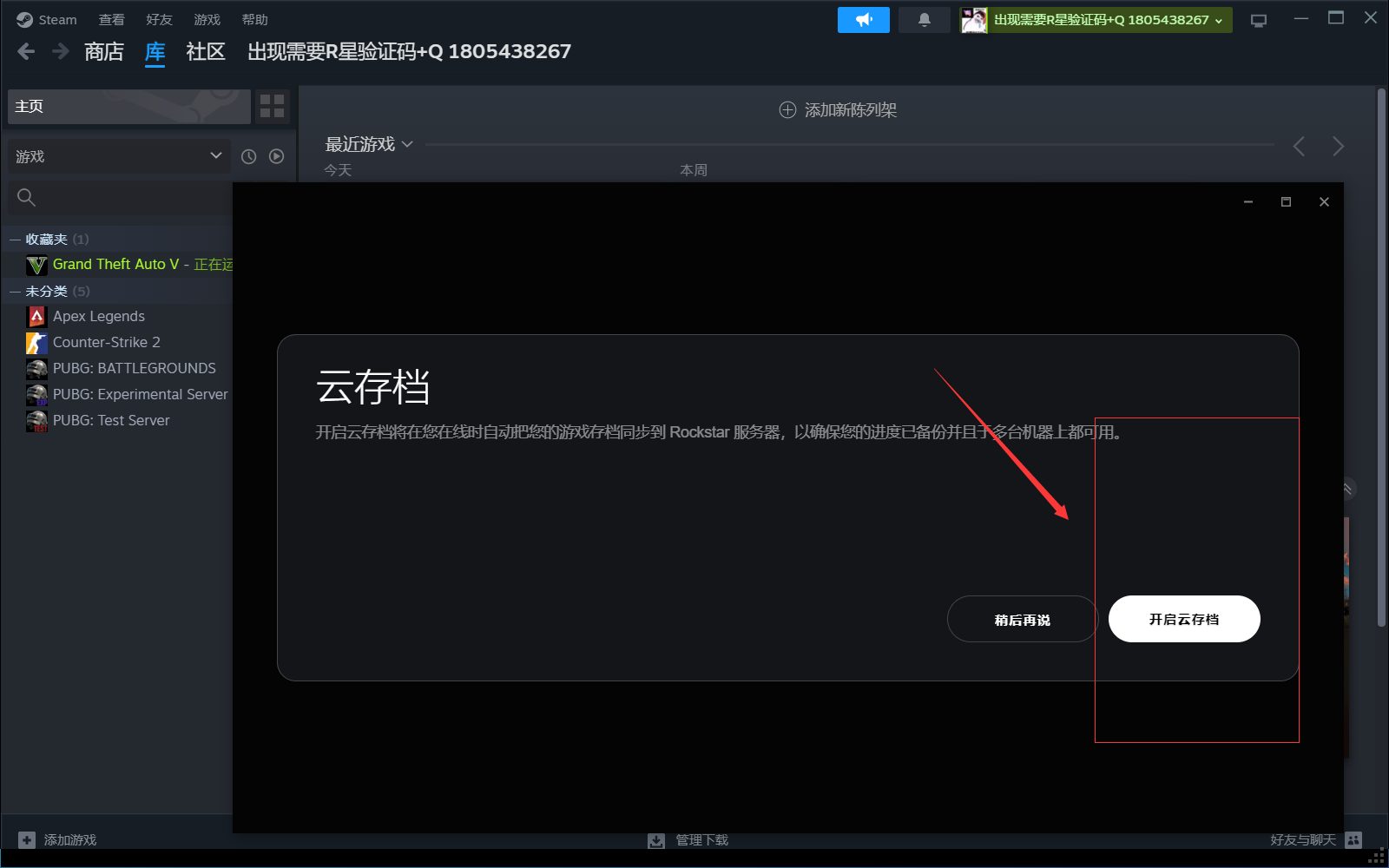Click the back navigation arrow
Viewport: 1389px width, 868px height.
pos(26,52)
